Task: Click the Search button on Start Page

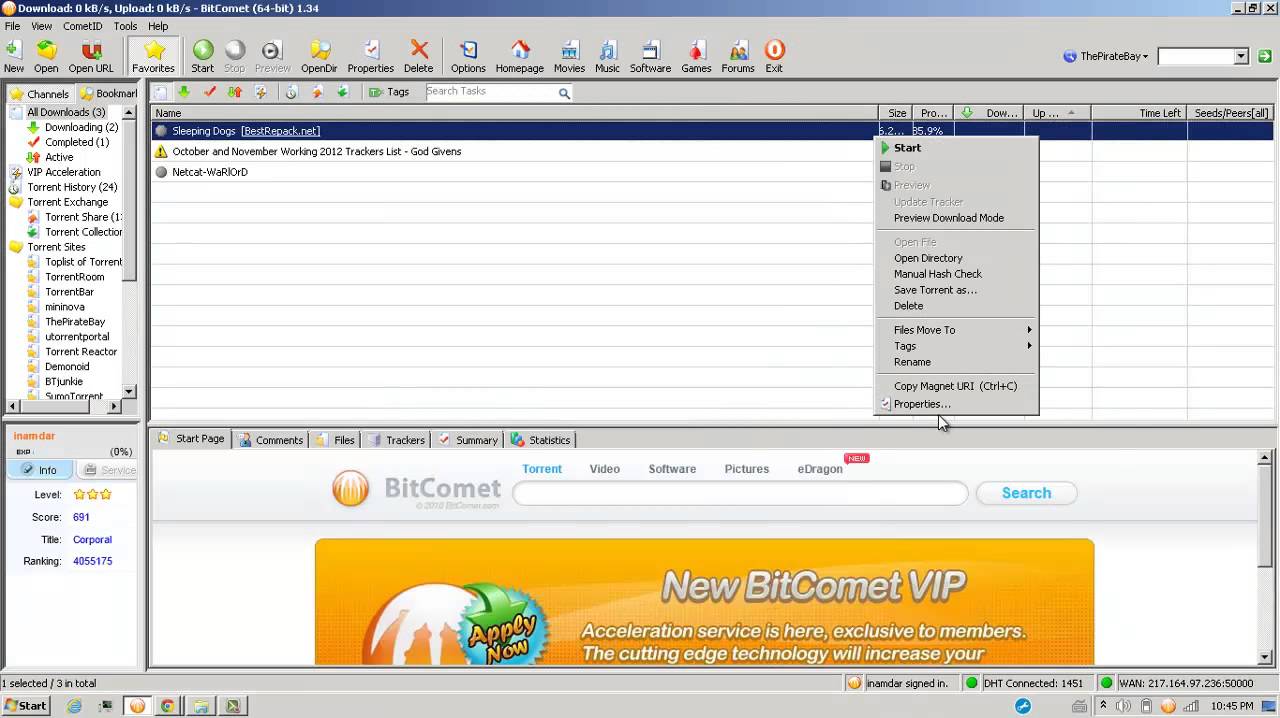Action: 1026,493
